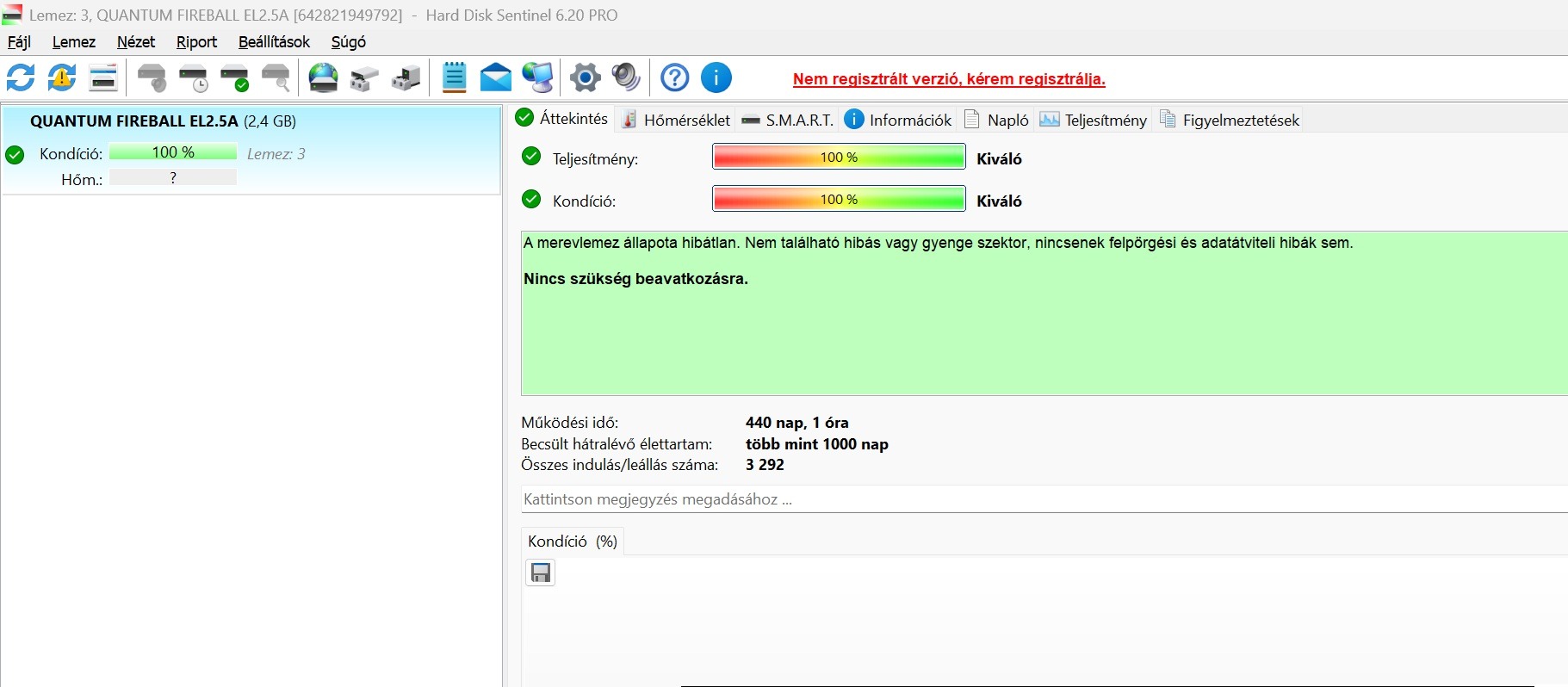
Task: Click the globe with disk icon
Action: pyautogui.click(x=324, y=77)
